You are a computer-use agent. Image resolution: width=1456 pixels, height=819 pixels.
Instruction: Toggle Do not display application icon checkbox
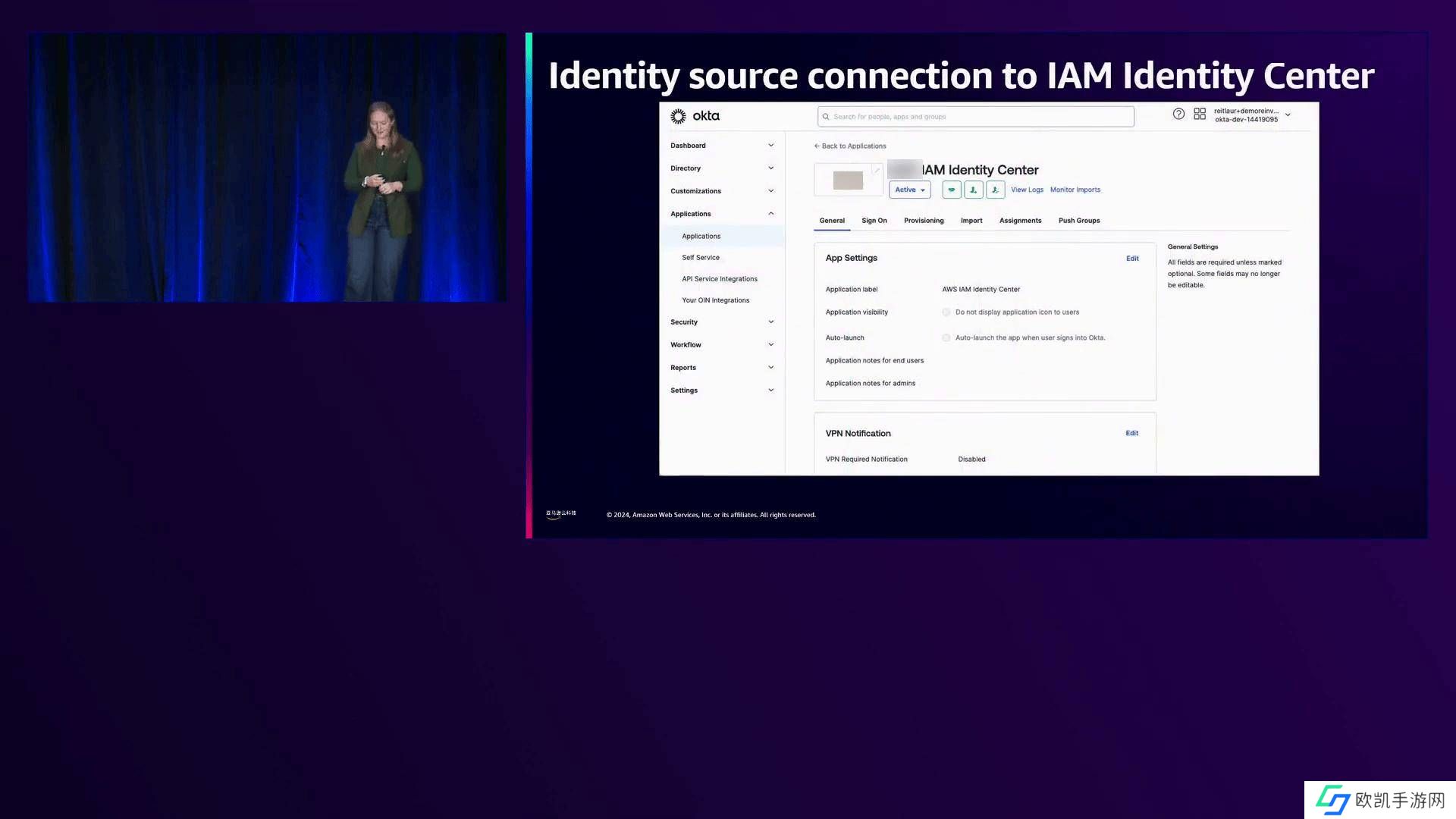946,312
